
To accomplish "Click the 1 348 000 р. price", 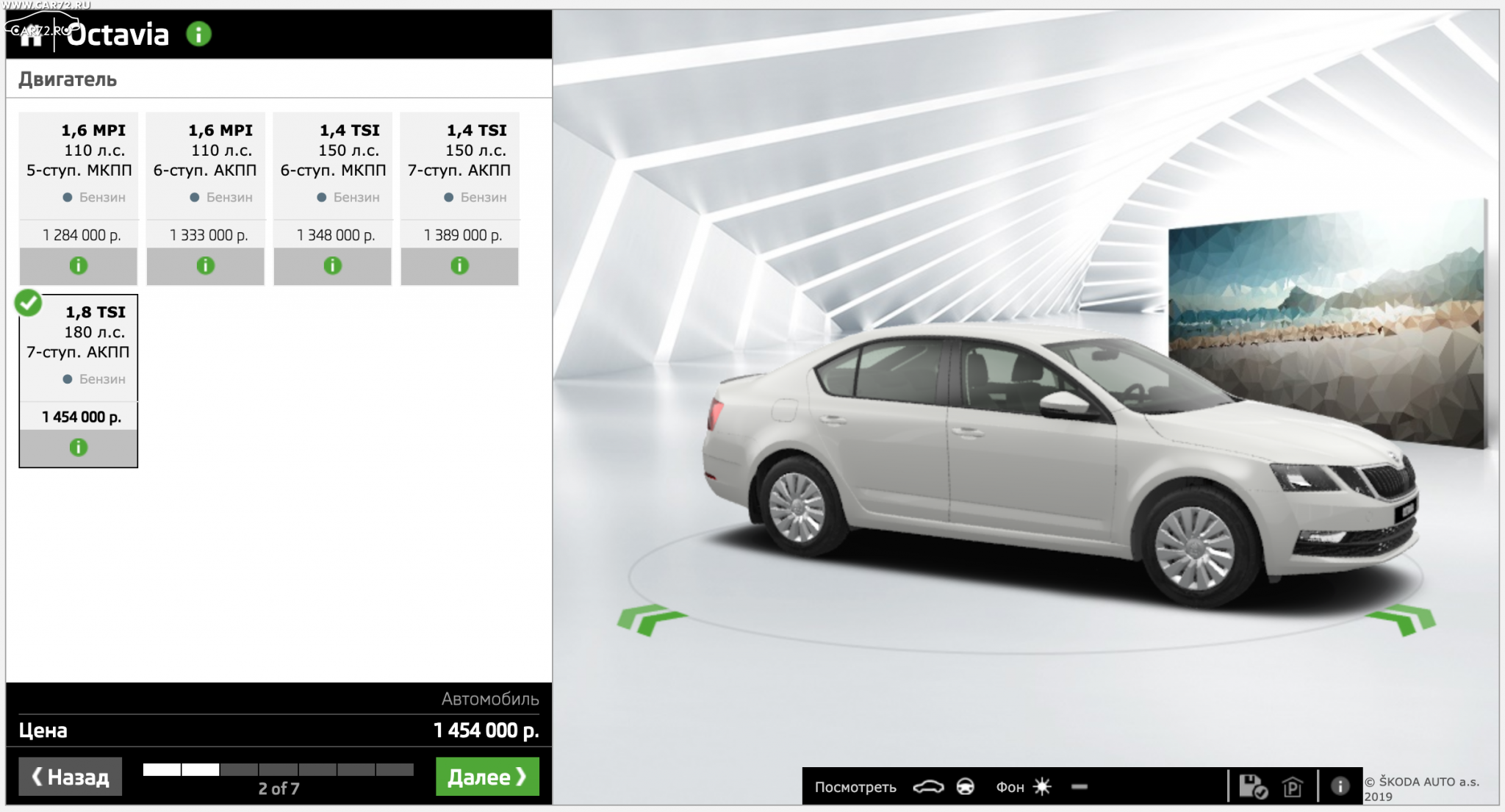I will [336, 235].
